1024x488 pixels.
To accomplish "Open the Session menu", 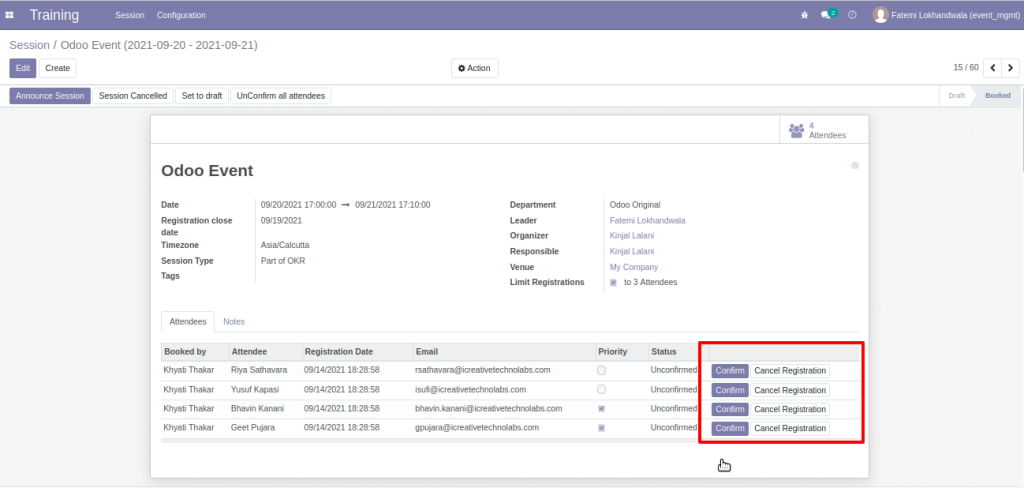I will coord(129,15).
